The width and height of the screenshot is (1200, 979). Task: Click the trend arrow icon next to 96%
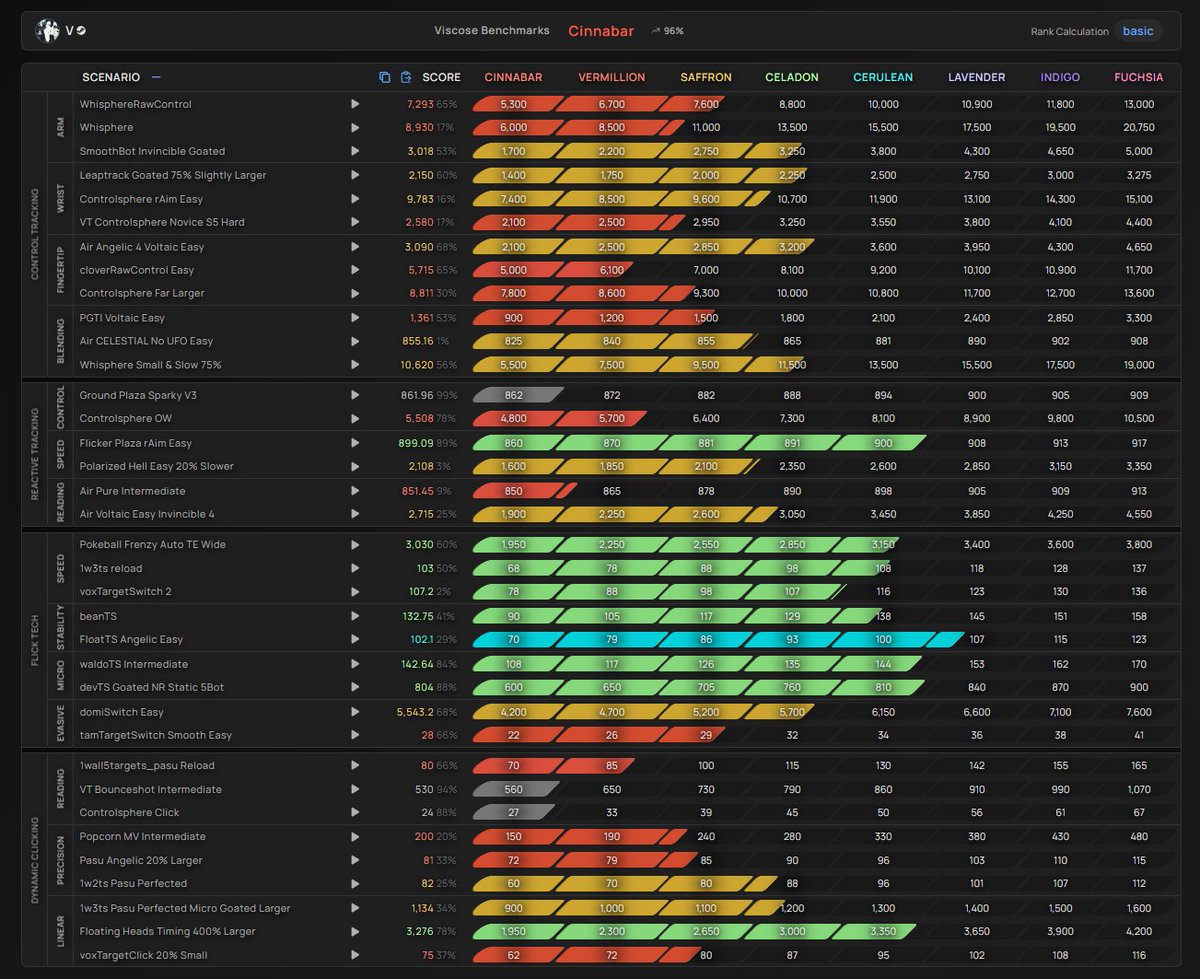pyautogui.click(x=655, y=30)
